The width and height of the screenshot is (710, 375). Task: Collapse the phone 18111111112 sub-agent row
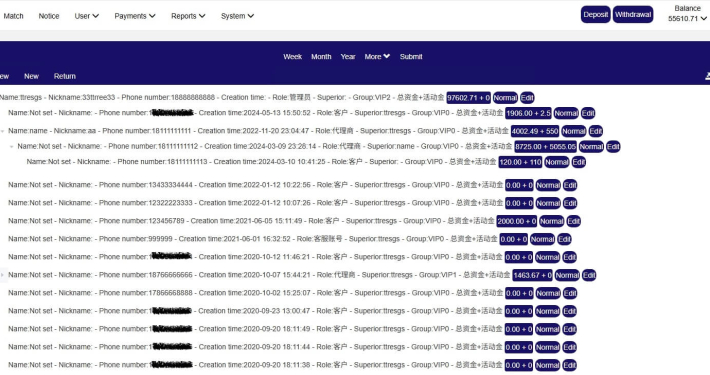[x=12, y=147]
